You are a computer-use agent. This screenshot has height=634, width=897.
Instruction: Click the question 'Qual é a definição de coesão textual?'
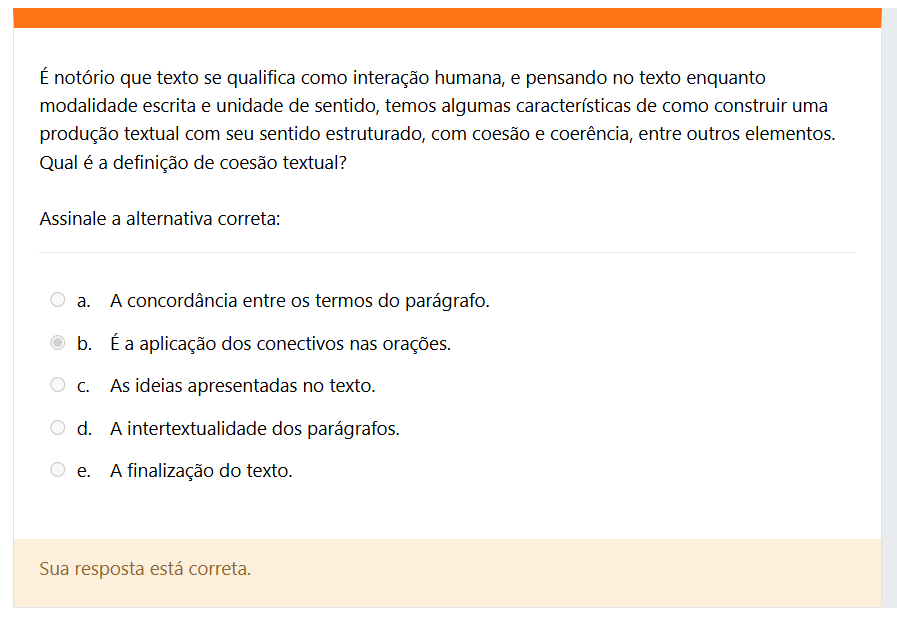[x=193, y=162]
